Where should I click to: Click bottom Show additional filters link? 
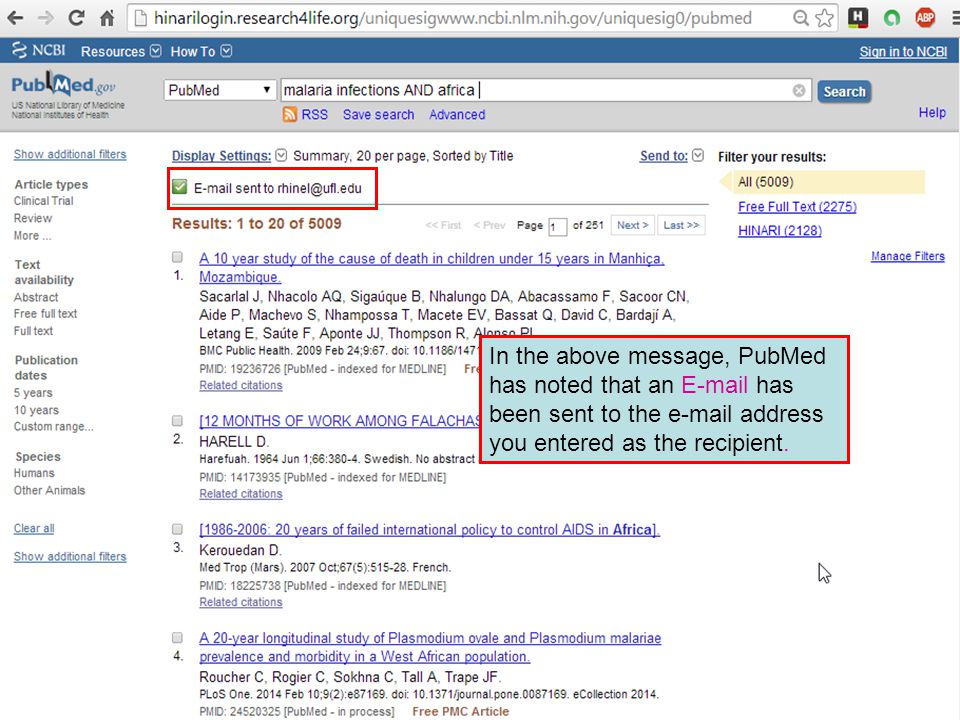tap(70, 556)
